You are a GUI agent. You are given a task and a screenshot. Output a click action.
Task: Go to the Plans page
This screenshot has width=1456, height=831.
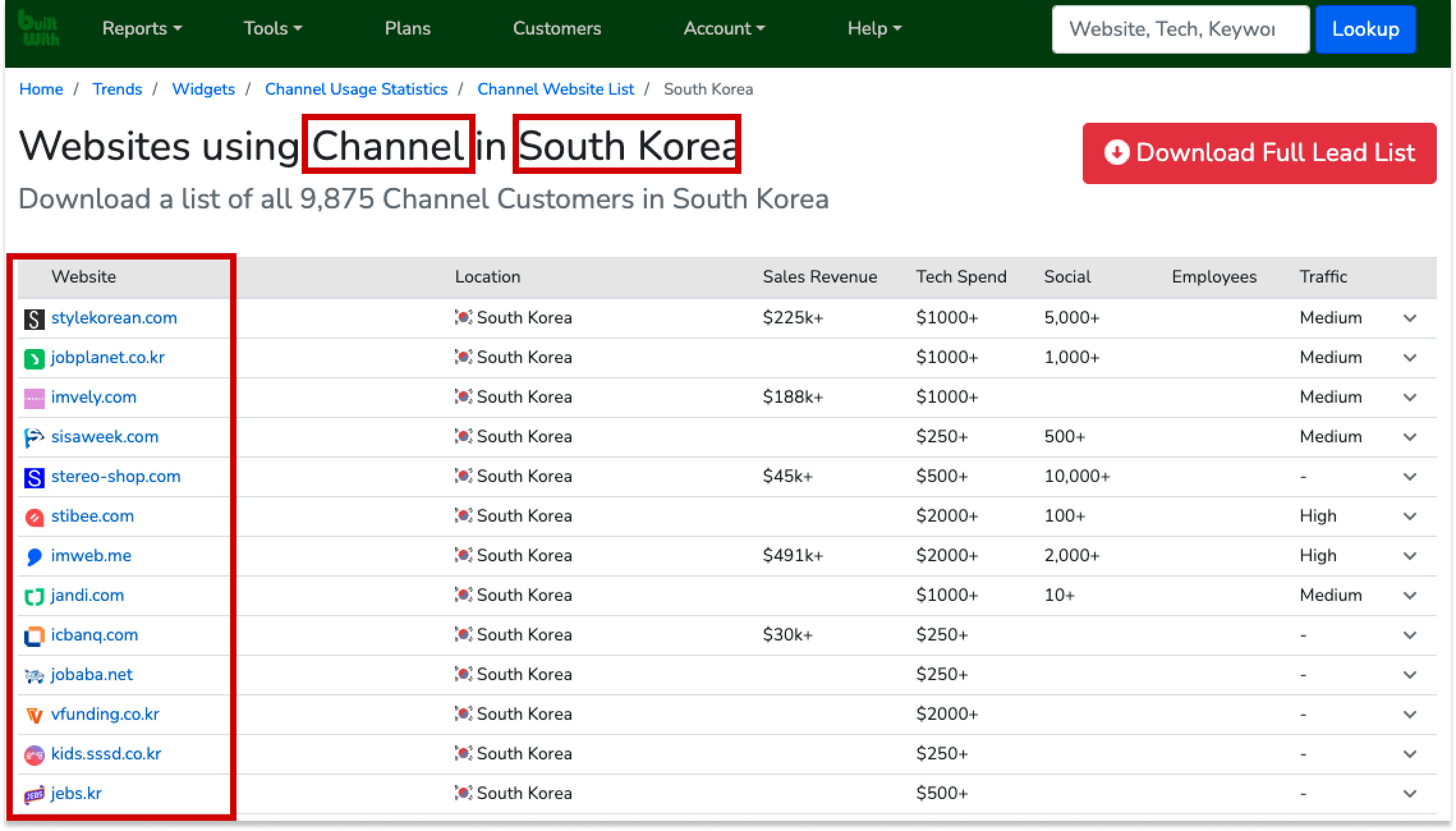click(x=407, y=29)
